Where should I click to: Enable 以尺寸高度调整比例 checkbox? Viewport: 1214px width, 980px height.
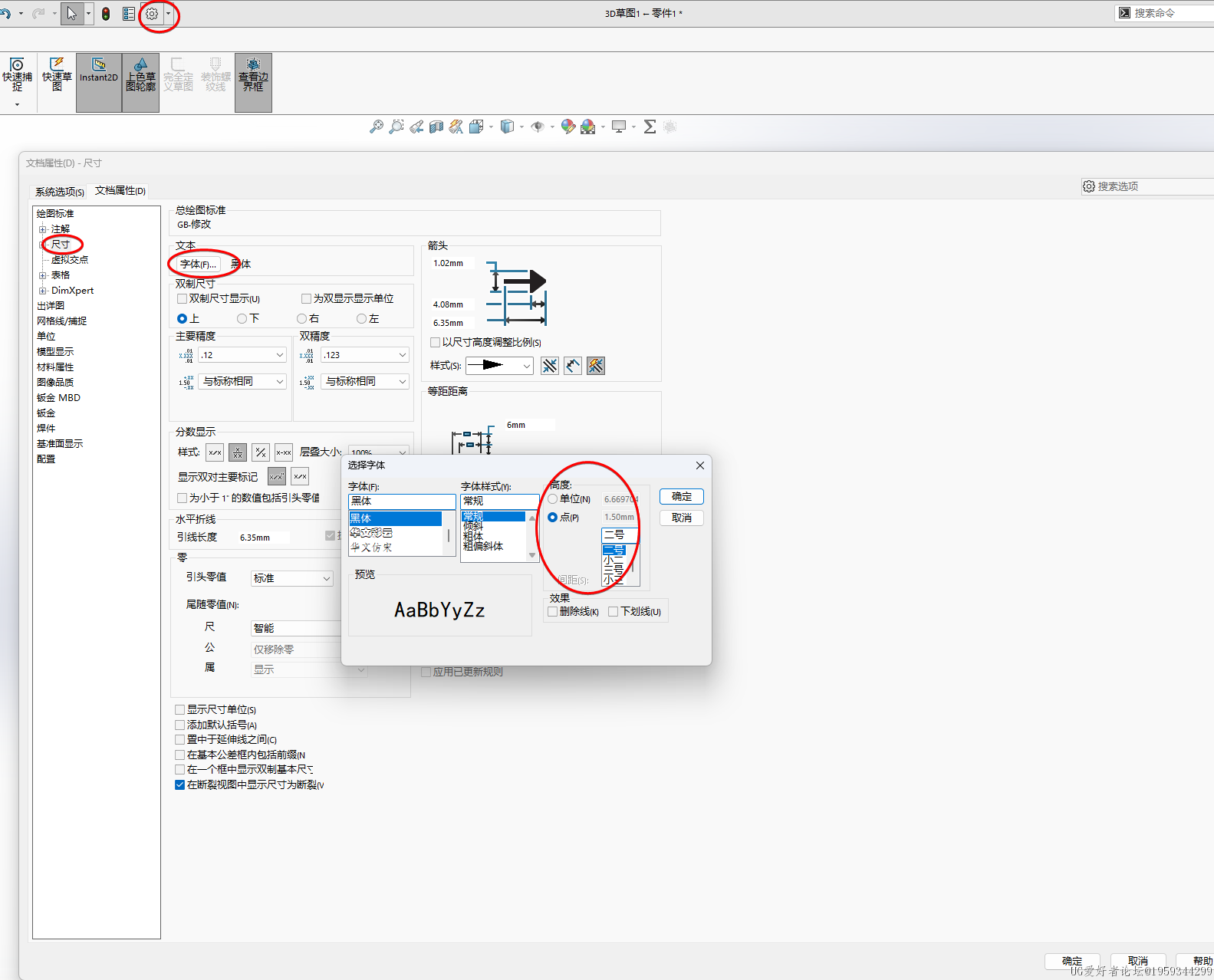tap(435, 342)
